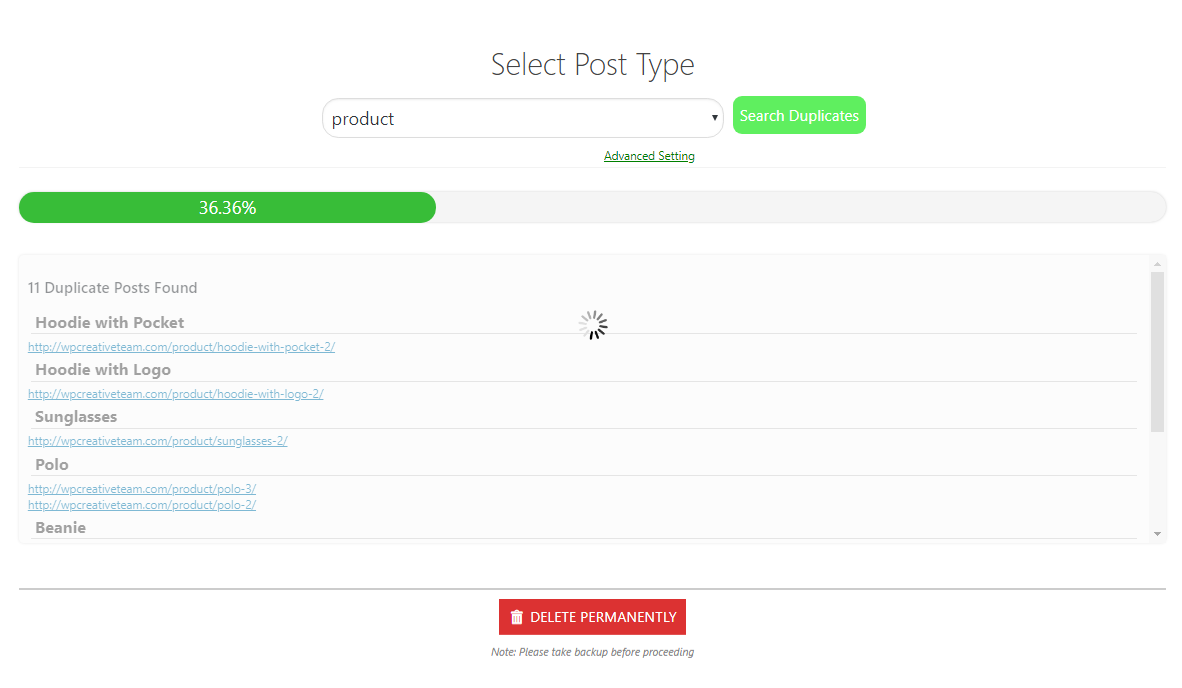
Task: Open the Advanced Setting link
Action: coord(649,156)
